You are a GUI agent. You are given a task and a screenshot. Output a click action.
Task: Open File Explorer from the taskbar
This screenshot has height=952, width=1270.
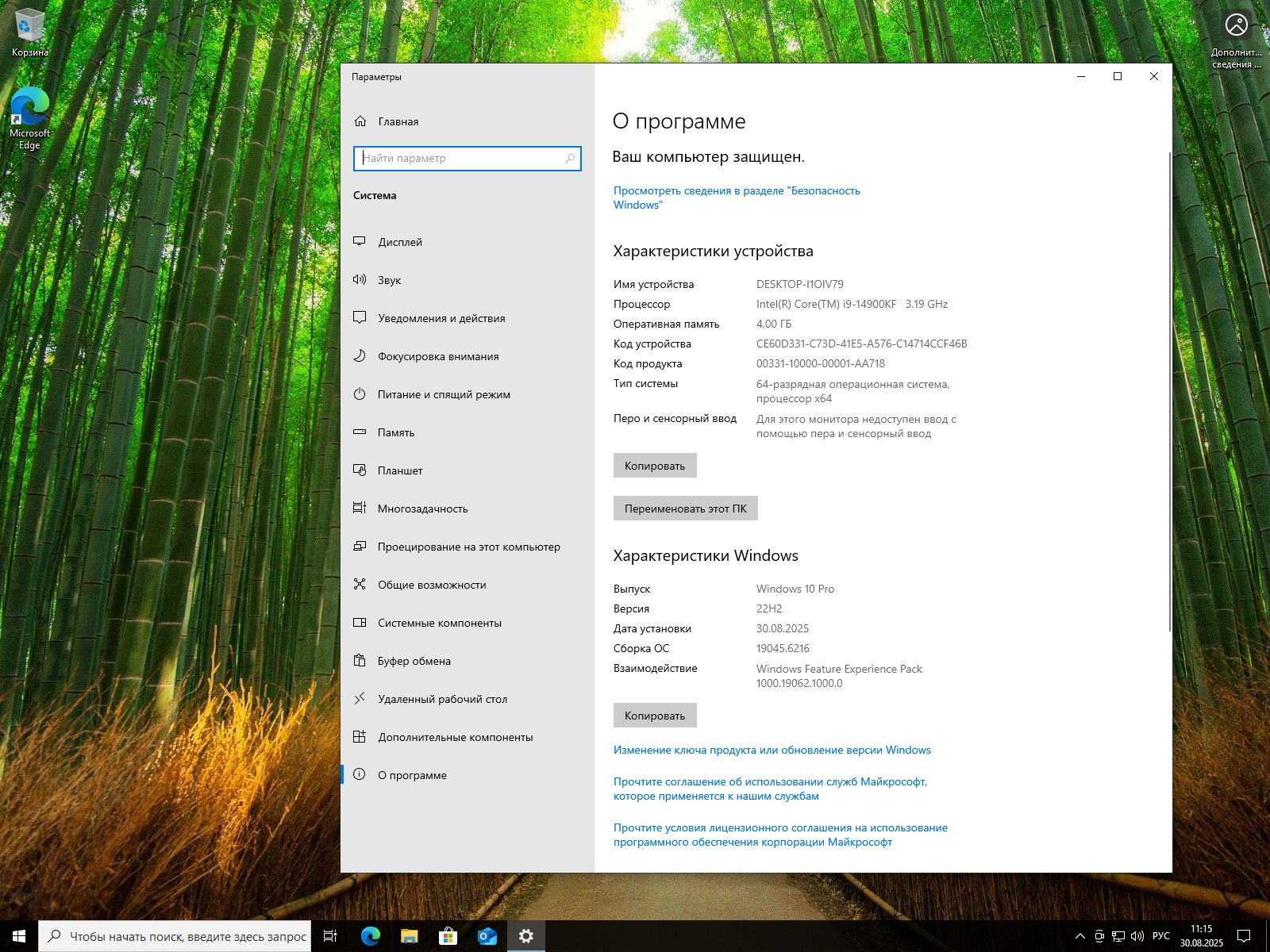pyautogui.click(x=410, y=936)
